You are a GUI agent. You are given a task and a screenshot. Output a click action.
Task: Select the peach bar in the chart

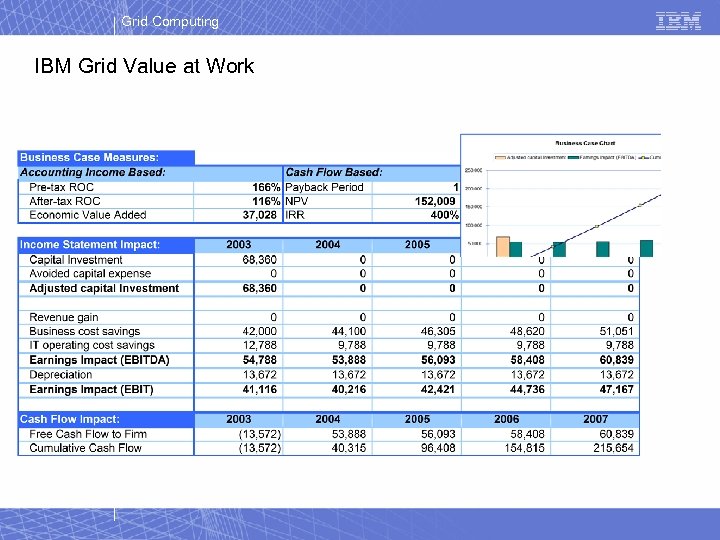[x=503, y=247]
